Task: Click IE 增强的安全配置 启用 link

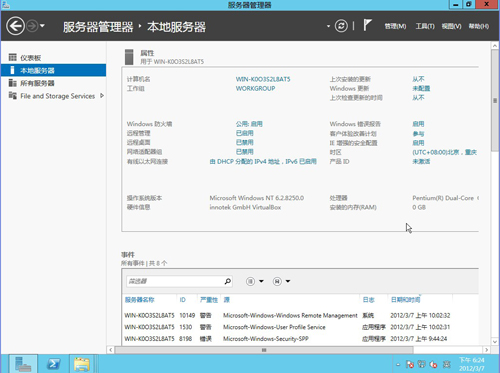Action: pos(418,143)
